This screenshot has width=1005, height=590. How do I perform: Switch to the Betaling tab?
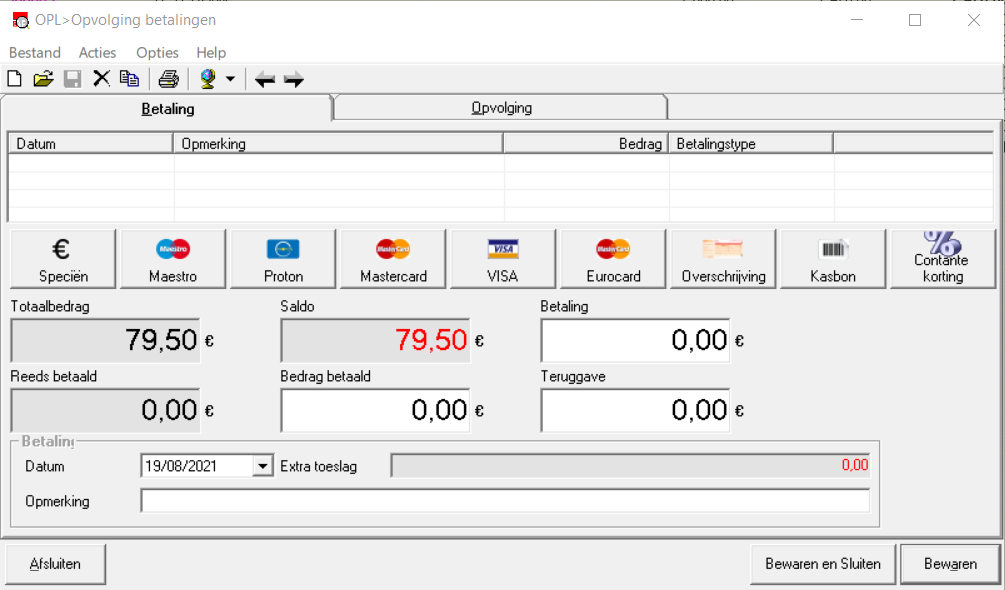167,108
